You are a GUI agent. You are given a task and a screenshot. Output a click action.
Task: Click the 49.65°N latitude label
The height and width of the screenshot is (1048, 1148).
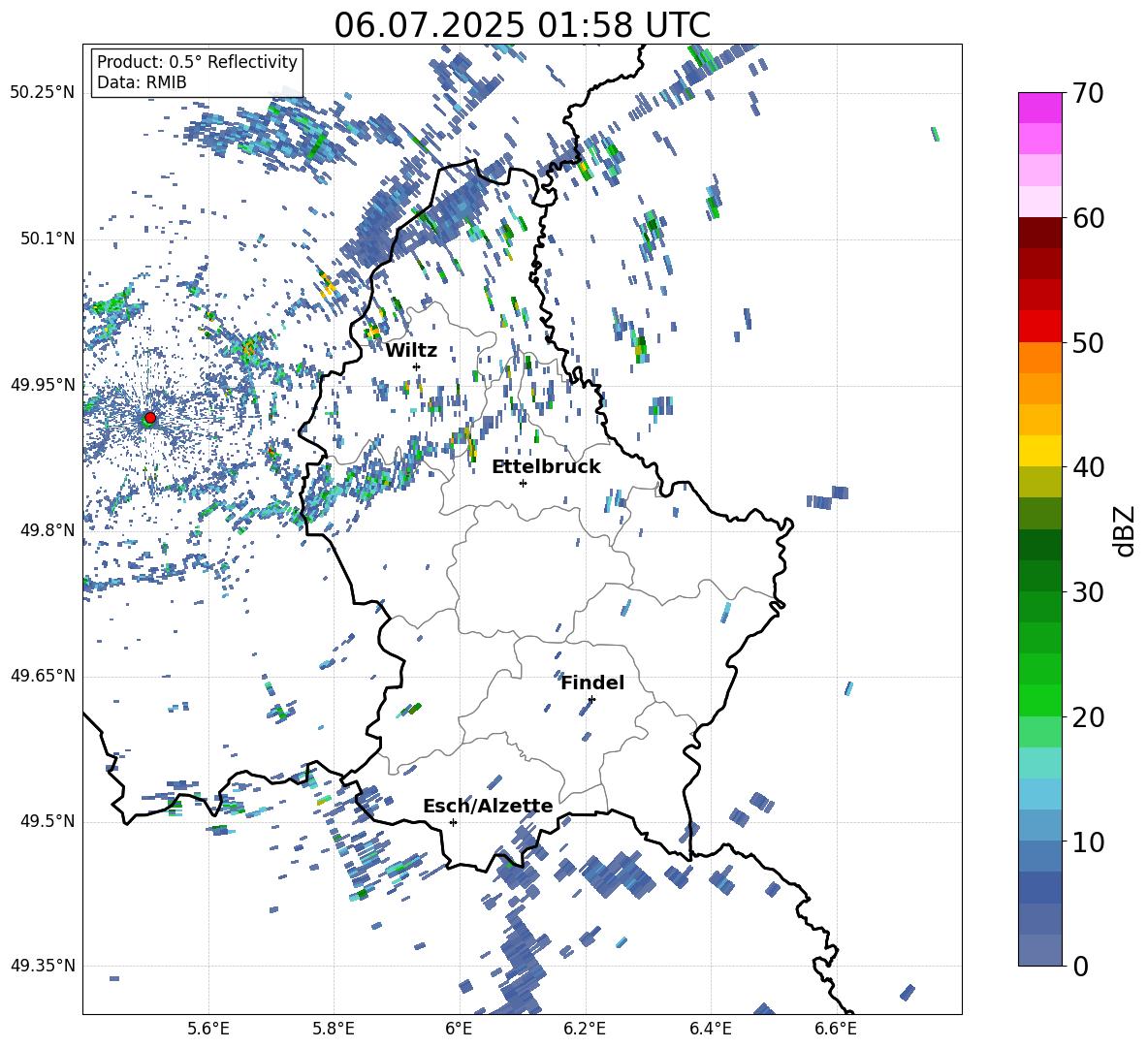coord(43,676)
